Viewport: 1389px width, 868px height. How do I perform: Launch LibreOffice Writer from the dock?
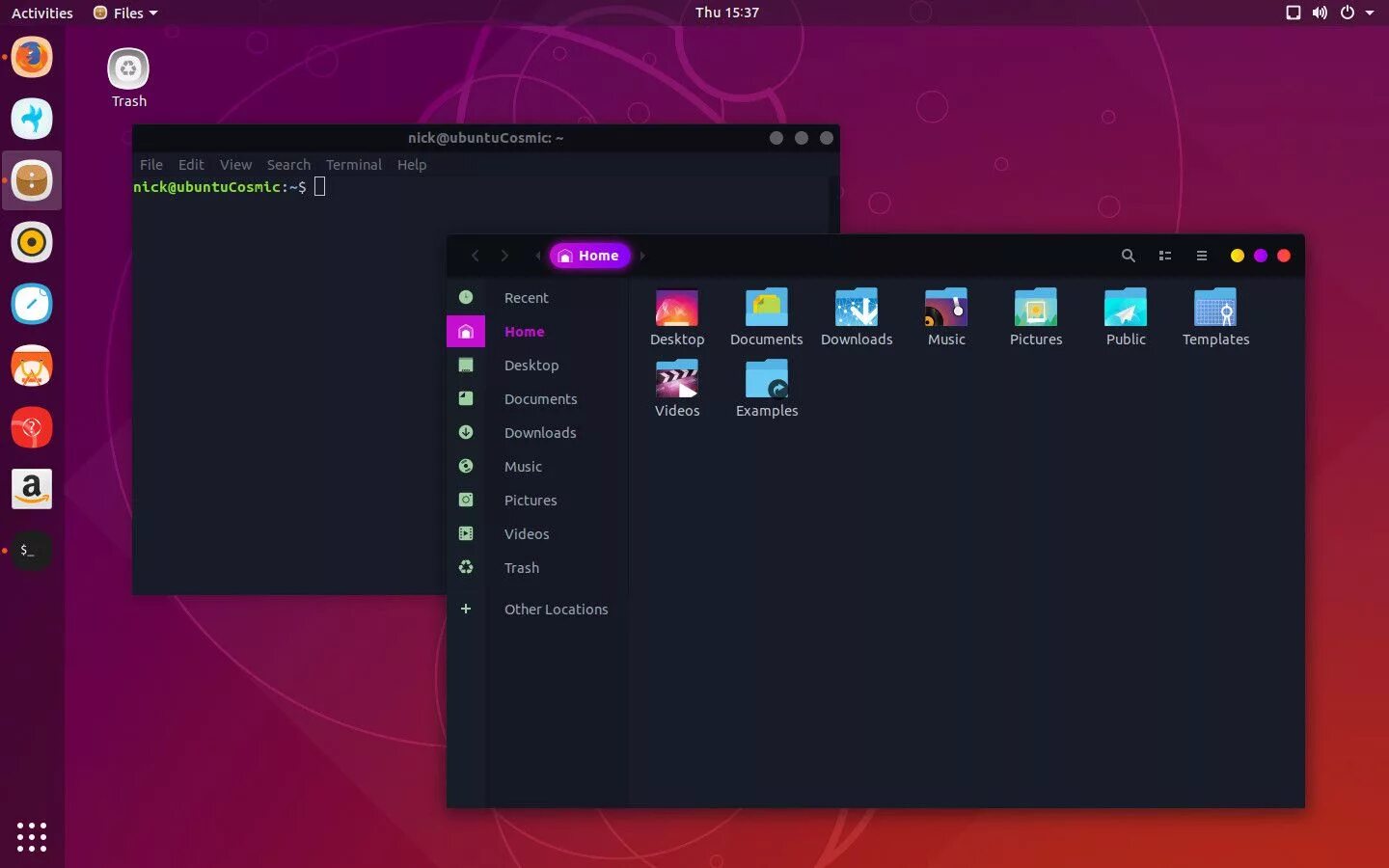click(x=32, y=304)
